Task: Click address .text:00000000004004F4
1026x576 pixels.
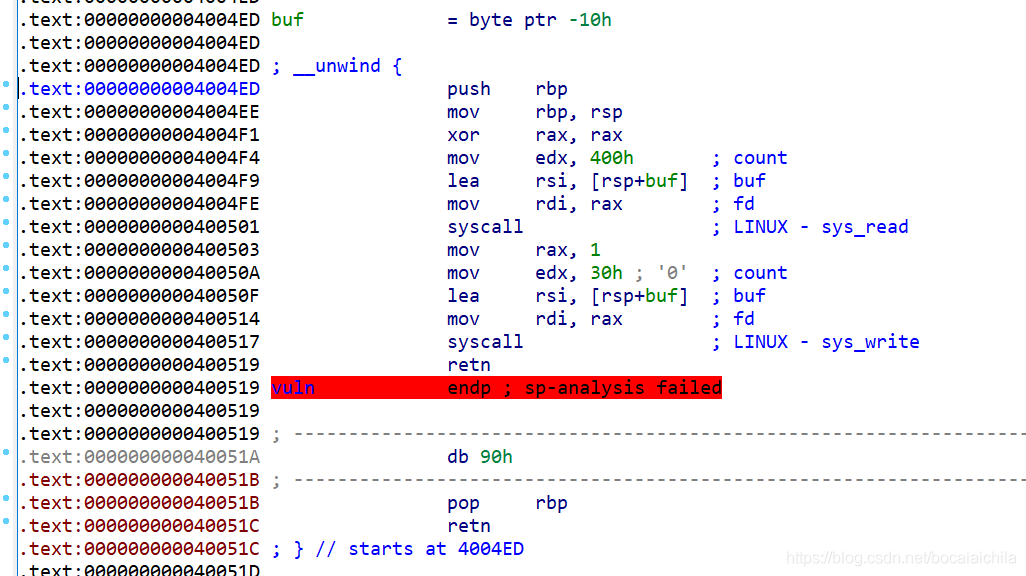Action: tap(139, 158)
